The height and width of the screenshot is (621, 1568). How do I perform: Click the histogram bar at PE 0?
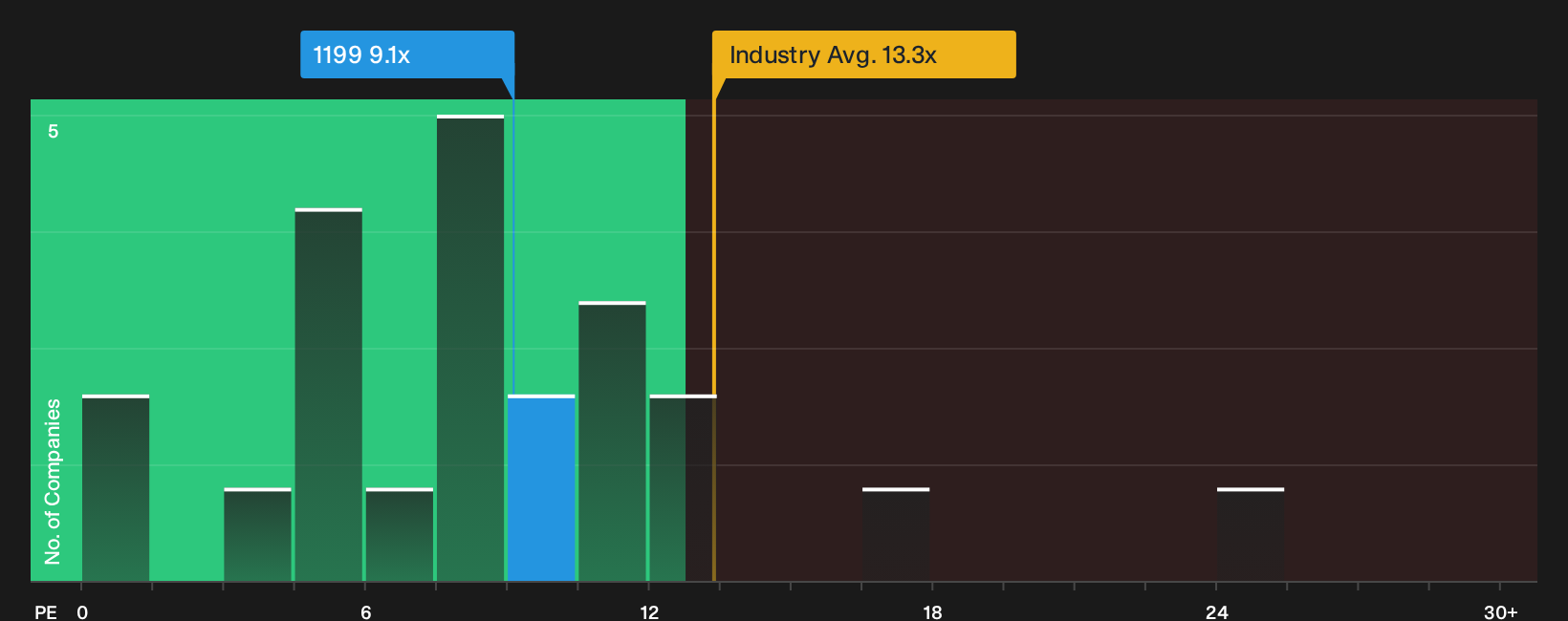(116, 488)
